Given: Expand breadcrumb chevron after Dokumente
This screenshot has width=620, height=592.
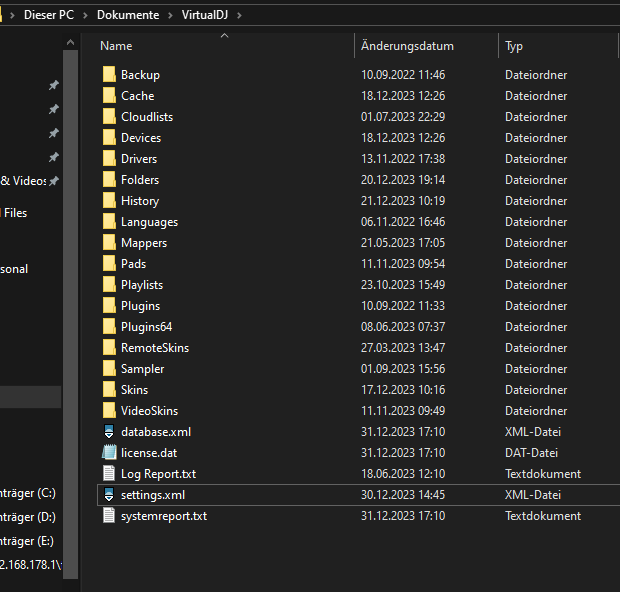Looking at the screenshot, I should pos(170,15).
